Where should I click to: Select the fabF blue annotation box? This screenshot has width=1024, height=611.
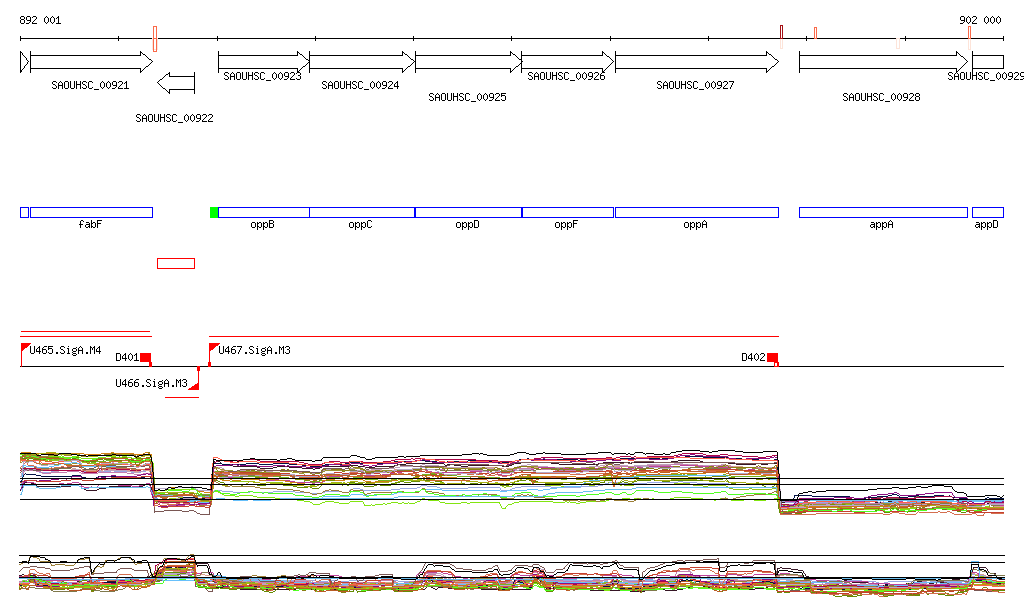coord(91,212)
